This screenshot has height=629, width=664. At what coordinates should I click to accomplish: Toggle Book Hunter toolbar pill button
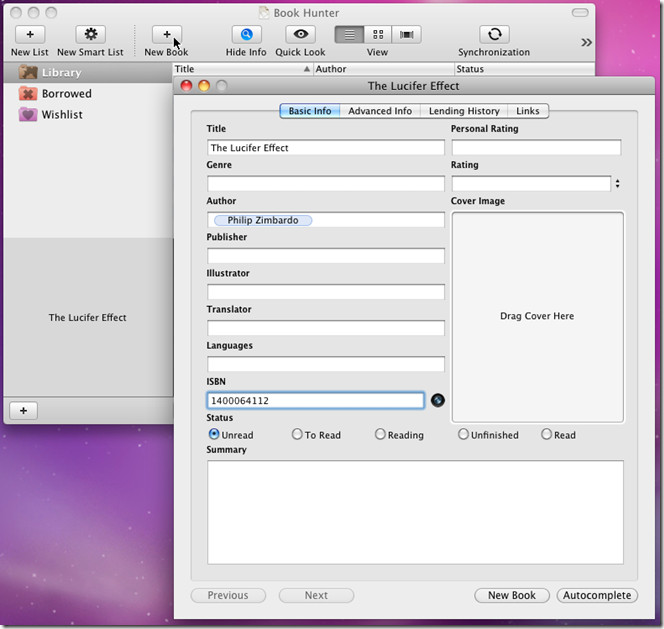point(580,13)
